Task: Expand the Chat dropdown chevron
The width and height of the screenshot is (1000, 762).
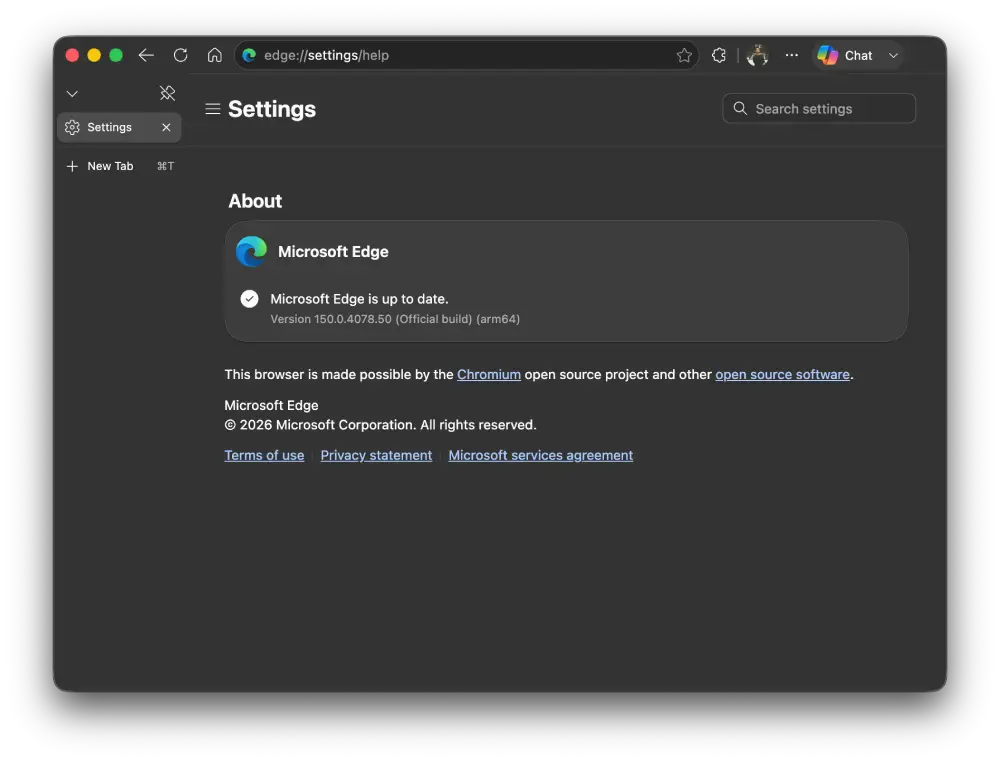Action: pos(893,55)
